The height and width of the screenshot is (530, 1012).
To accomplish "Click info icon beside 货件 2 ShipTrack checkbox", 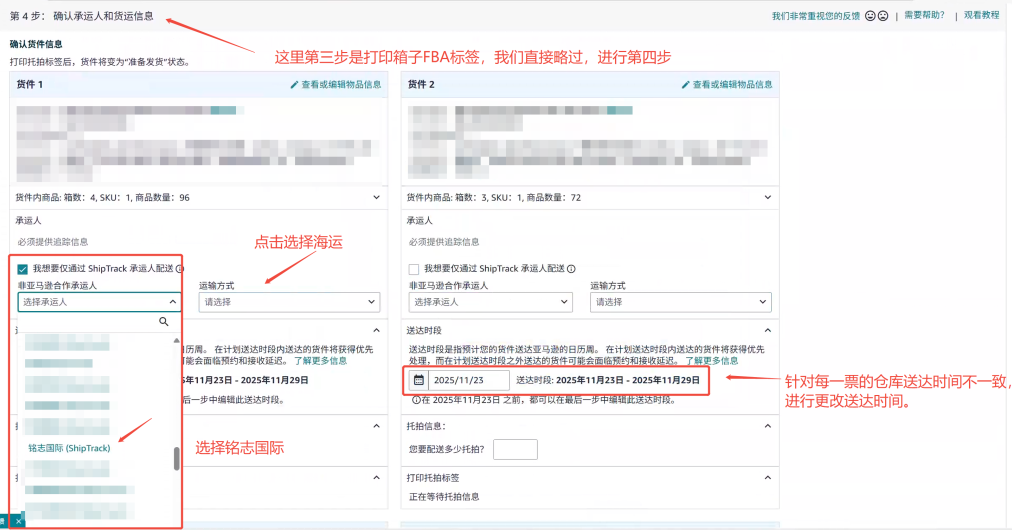I will (x=571, y=269).
